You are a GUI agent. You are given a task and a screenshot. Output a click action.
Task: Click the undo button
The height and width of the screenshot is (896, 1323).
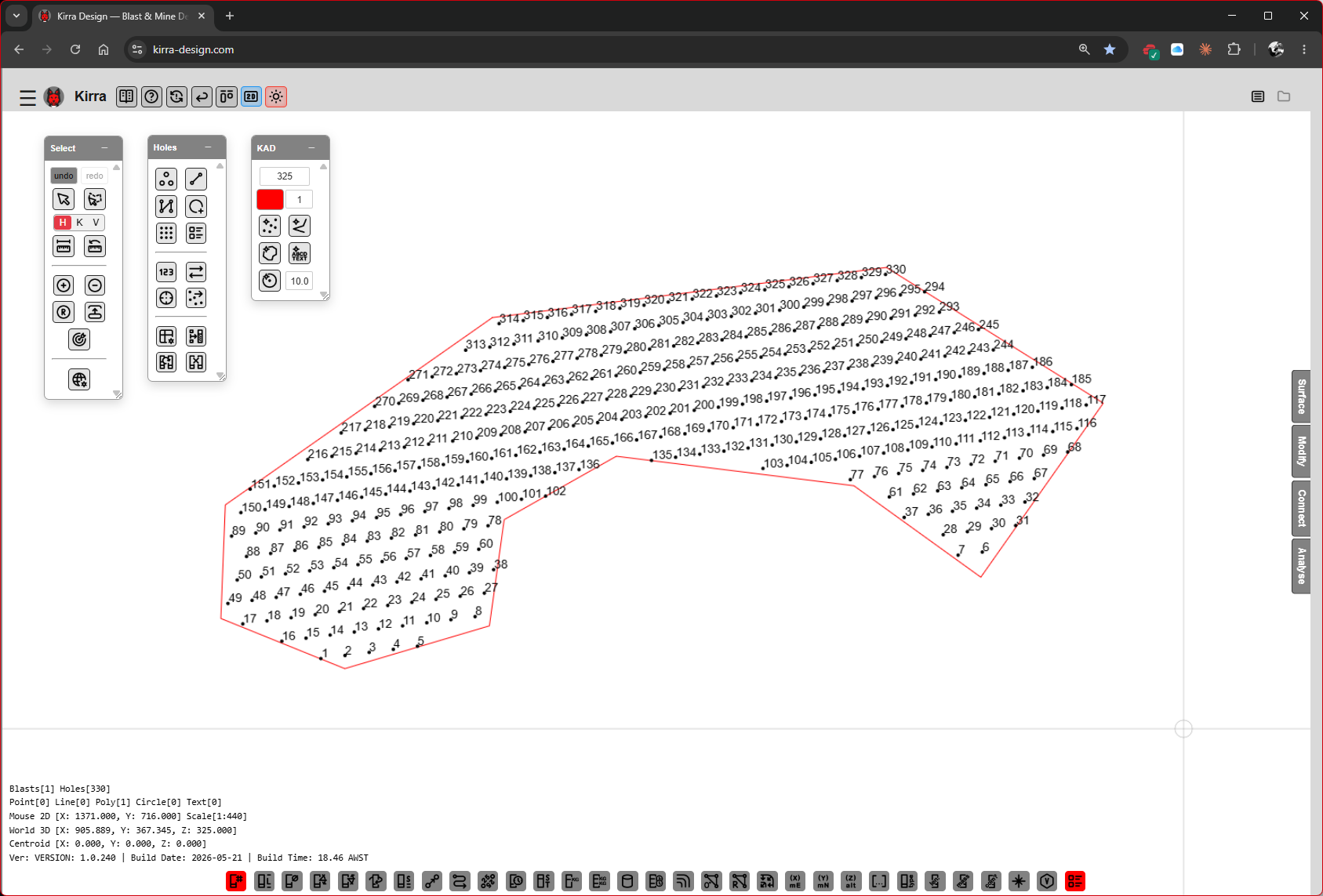(x=64, y=176)
